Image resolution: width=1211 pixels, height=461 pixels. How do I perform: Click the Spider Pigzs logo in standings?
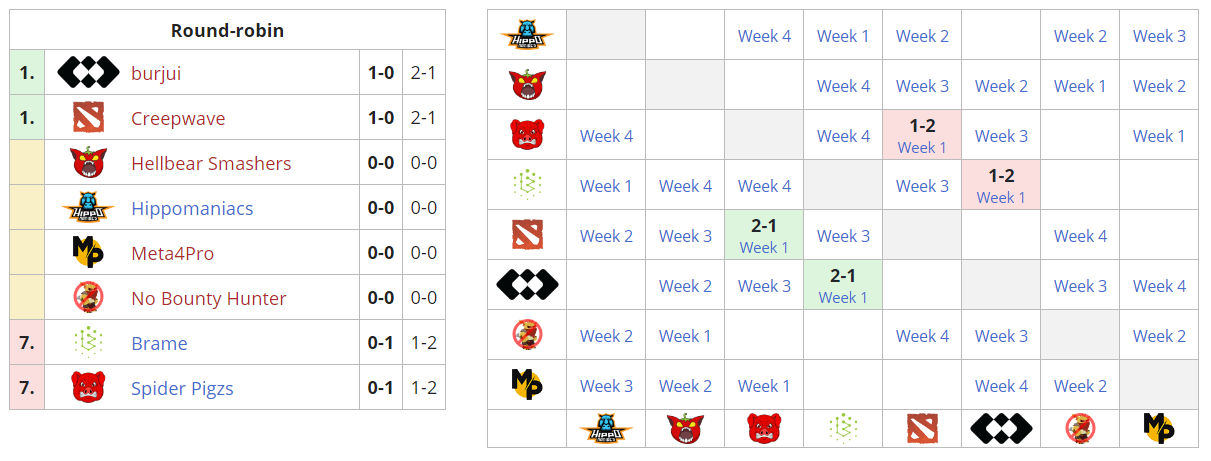[x=88, y=388]
